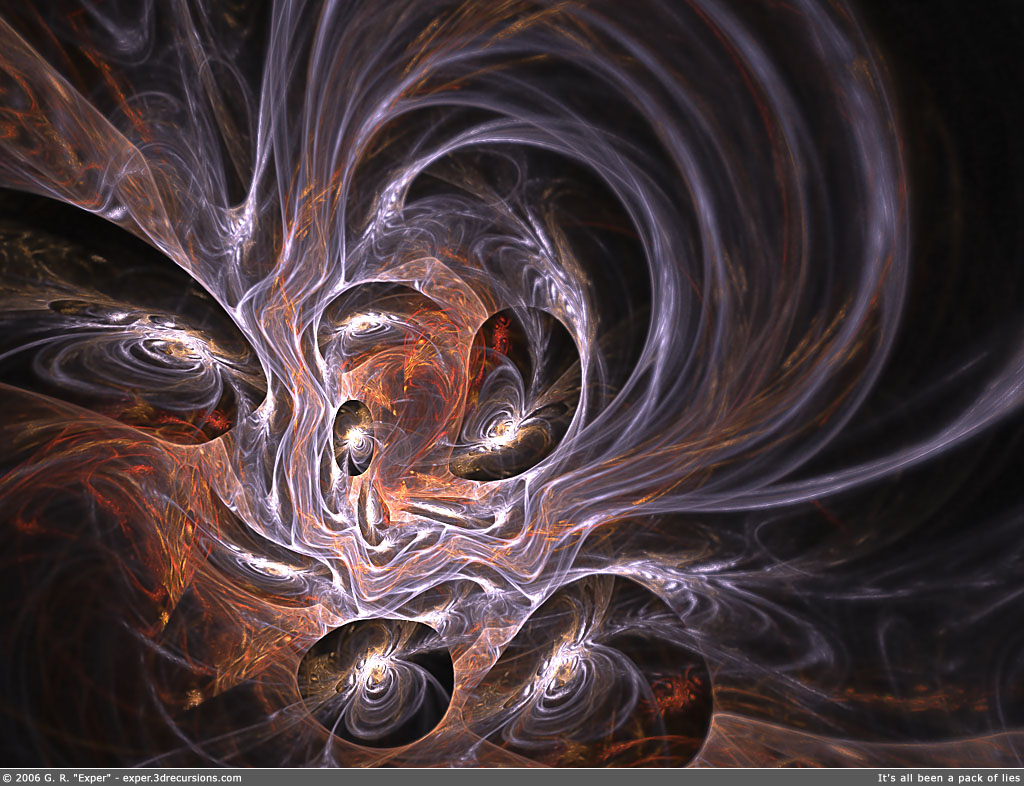Screen dimensions: 1024x786
Task: Click the 'exper.3drecursions.com' text
Action: (182, 778)
